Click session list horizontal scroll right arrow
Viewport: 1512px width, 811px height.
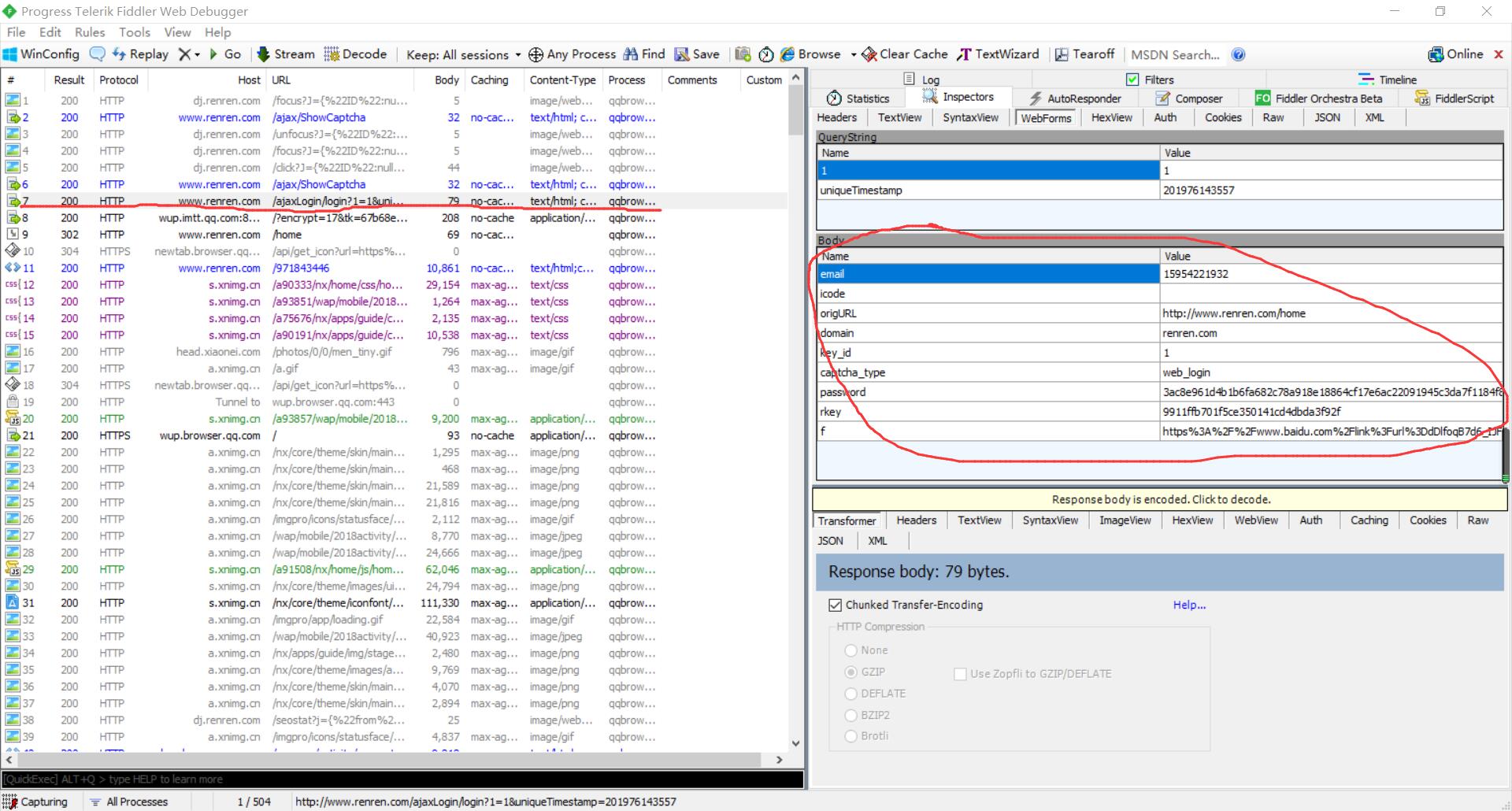780,760
